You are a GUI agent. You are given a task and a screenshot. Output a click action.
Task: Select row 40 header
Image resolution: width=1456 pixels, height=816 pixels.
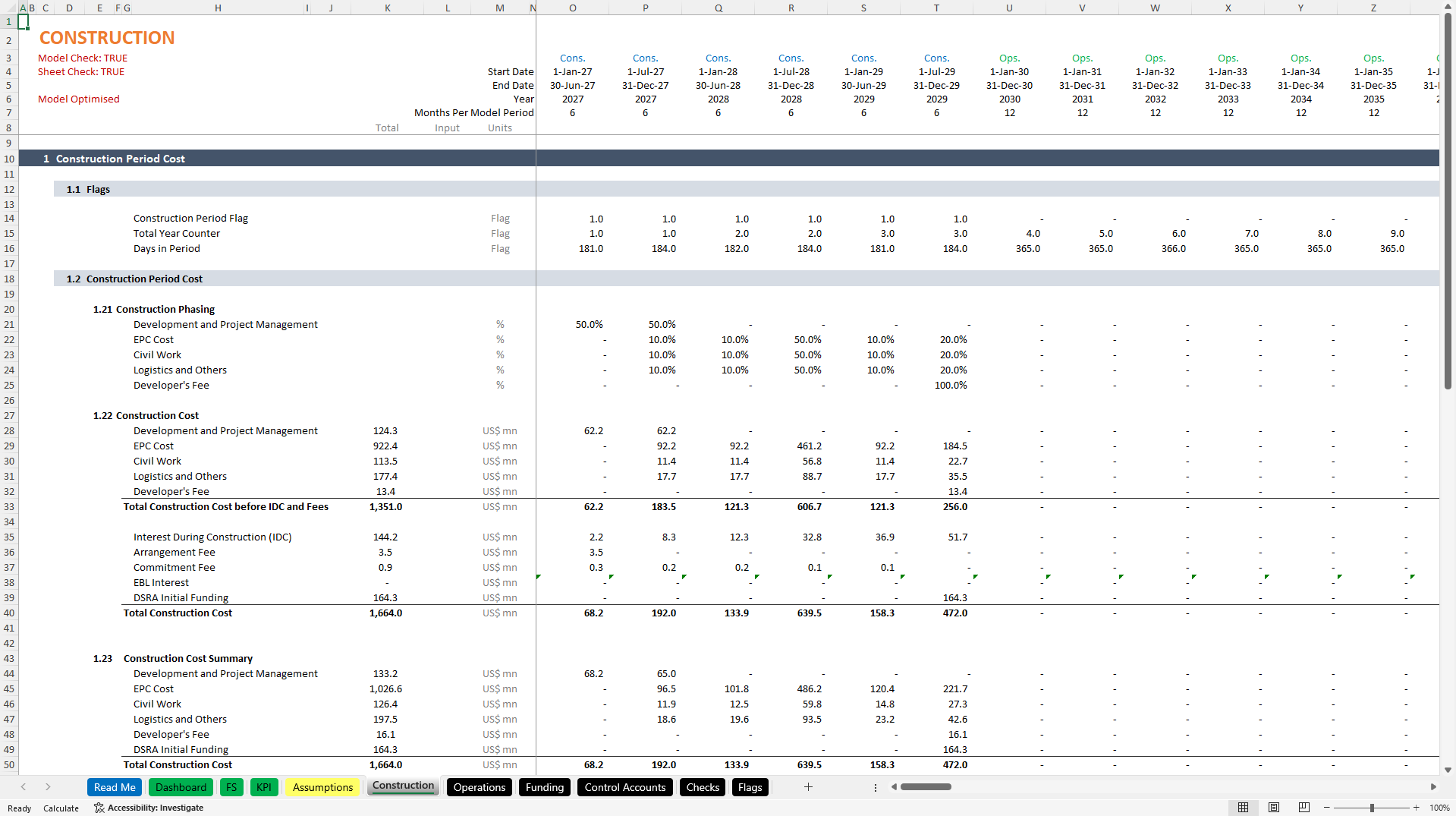click(x=9, y=613)
